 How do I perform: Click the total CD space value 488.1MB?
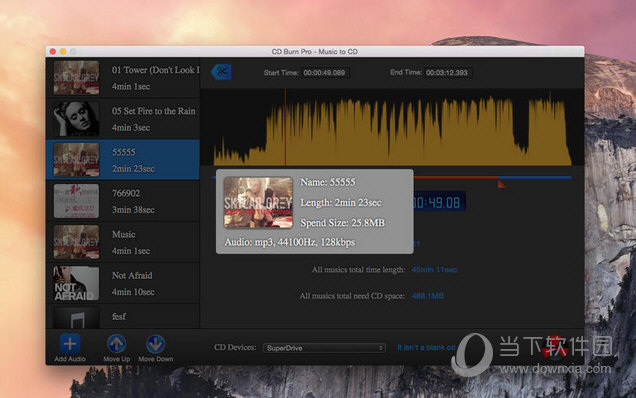pyautogui.click(x=428, y=296)
